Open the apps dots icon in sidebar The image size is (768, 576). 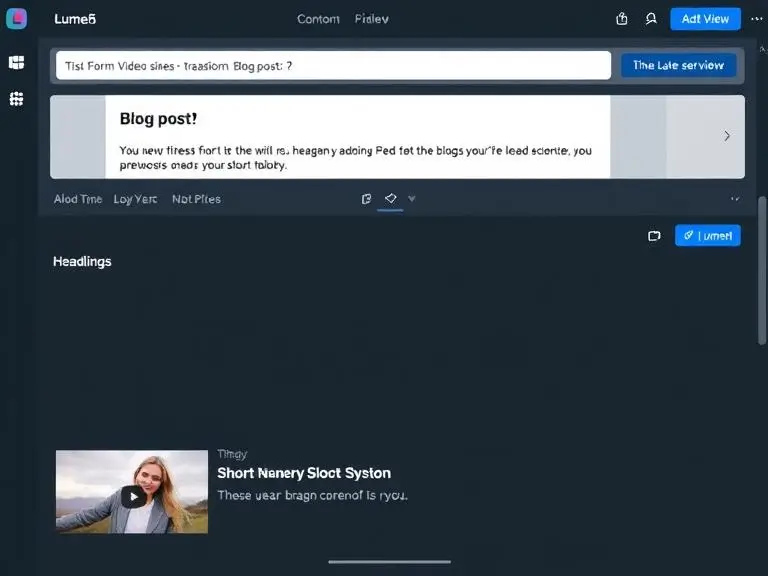16,98
